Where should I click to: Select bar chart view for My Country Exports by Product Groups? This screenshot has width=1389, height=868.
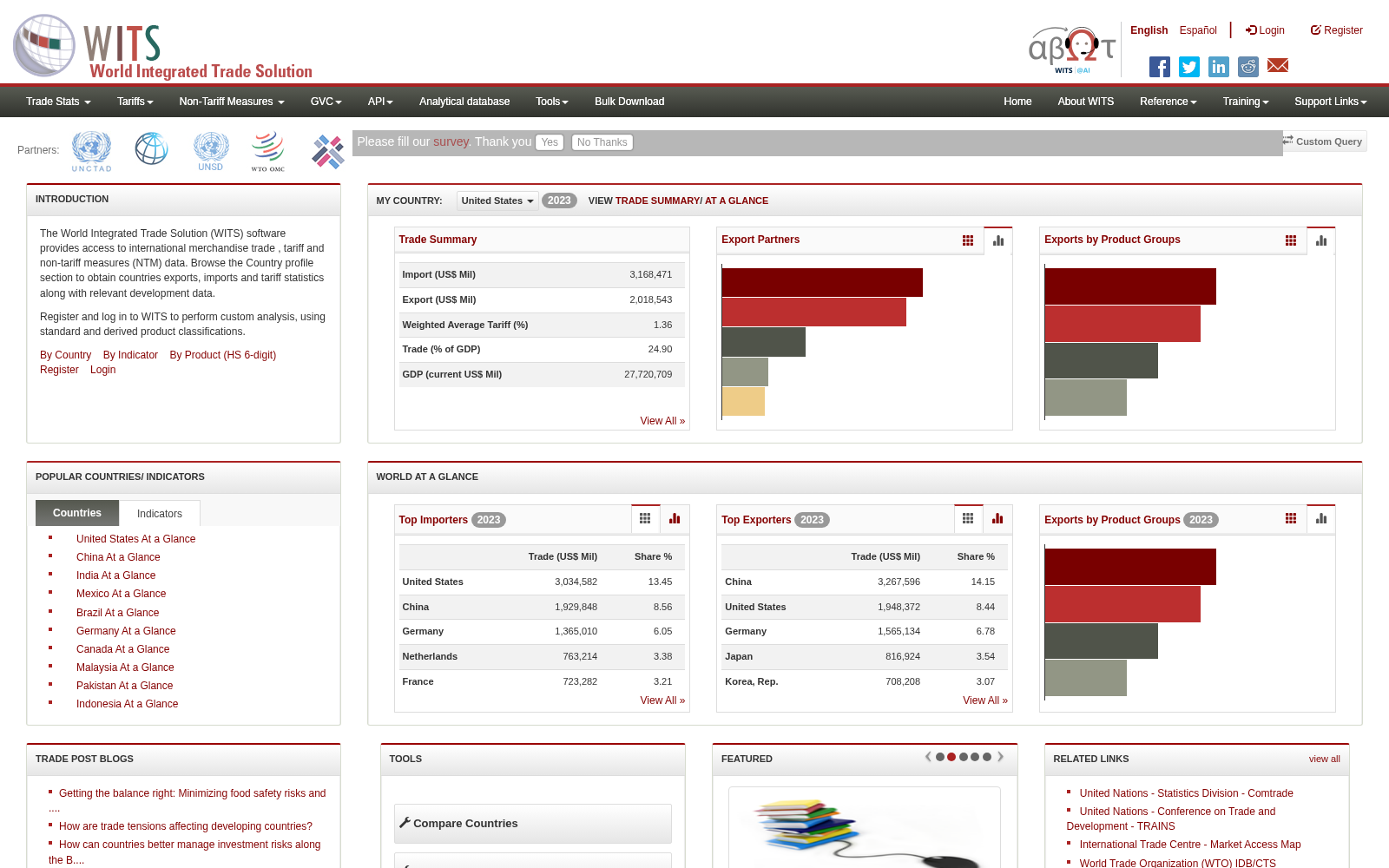[x=1321, y=240]
